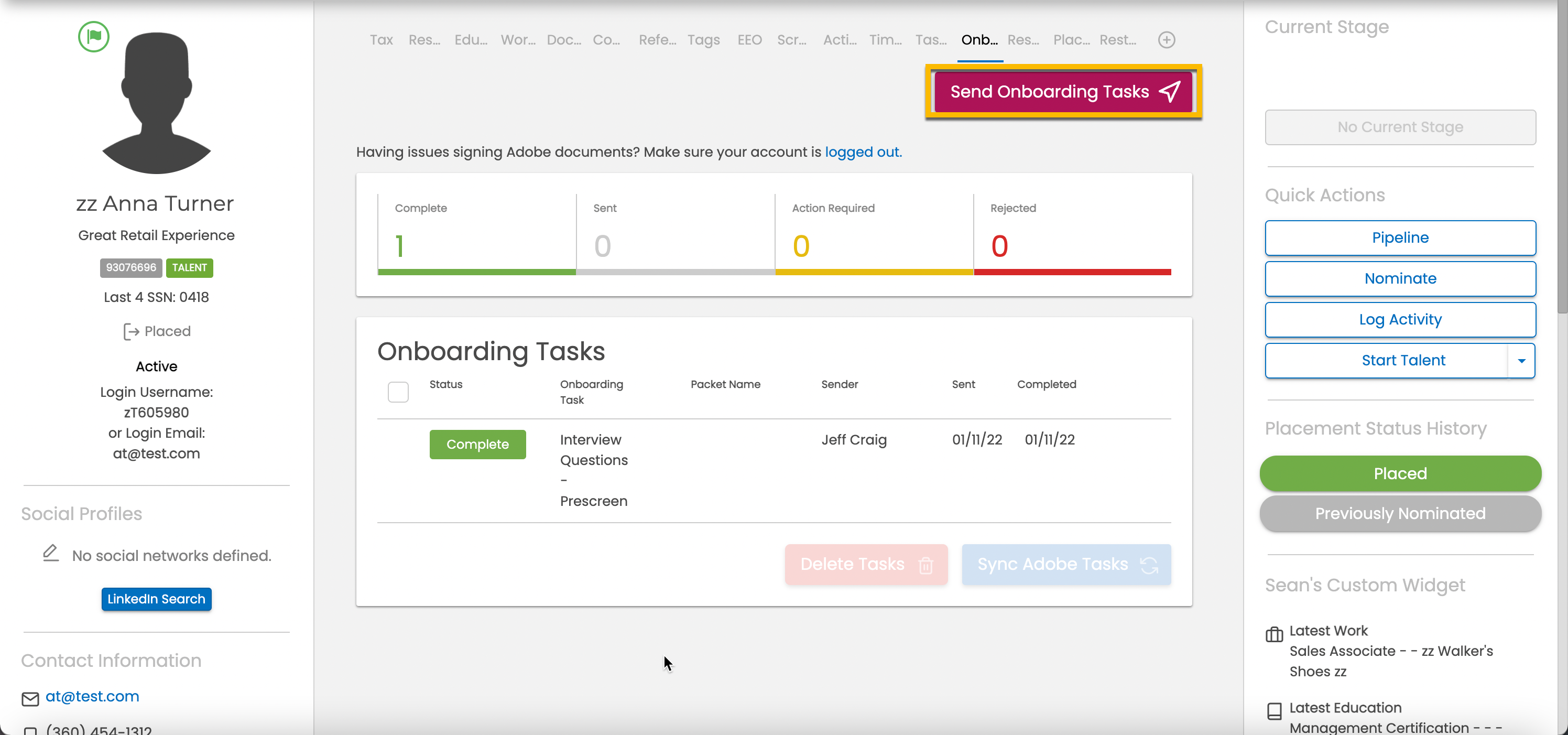Click the trash icon in Delete Tasks
Screen dimensions: 1568x735
[x=926, y=565]
